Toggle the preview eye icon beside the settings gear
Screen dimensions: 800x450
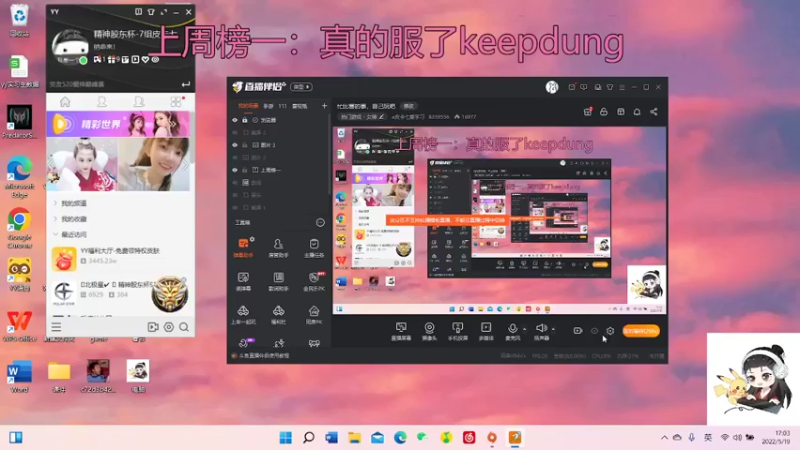click(594, 331)
